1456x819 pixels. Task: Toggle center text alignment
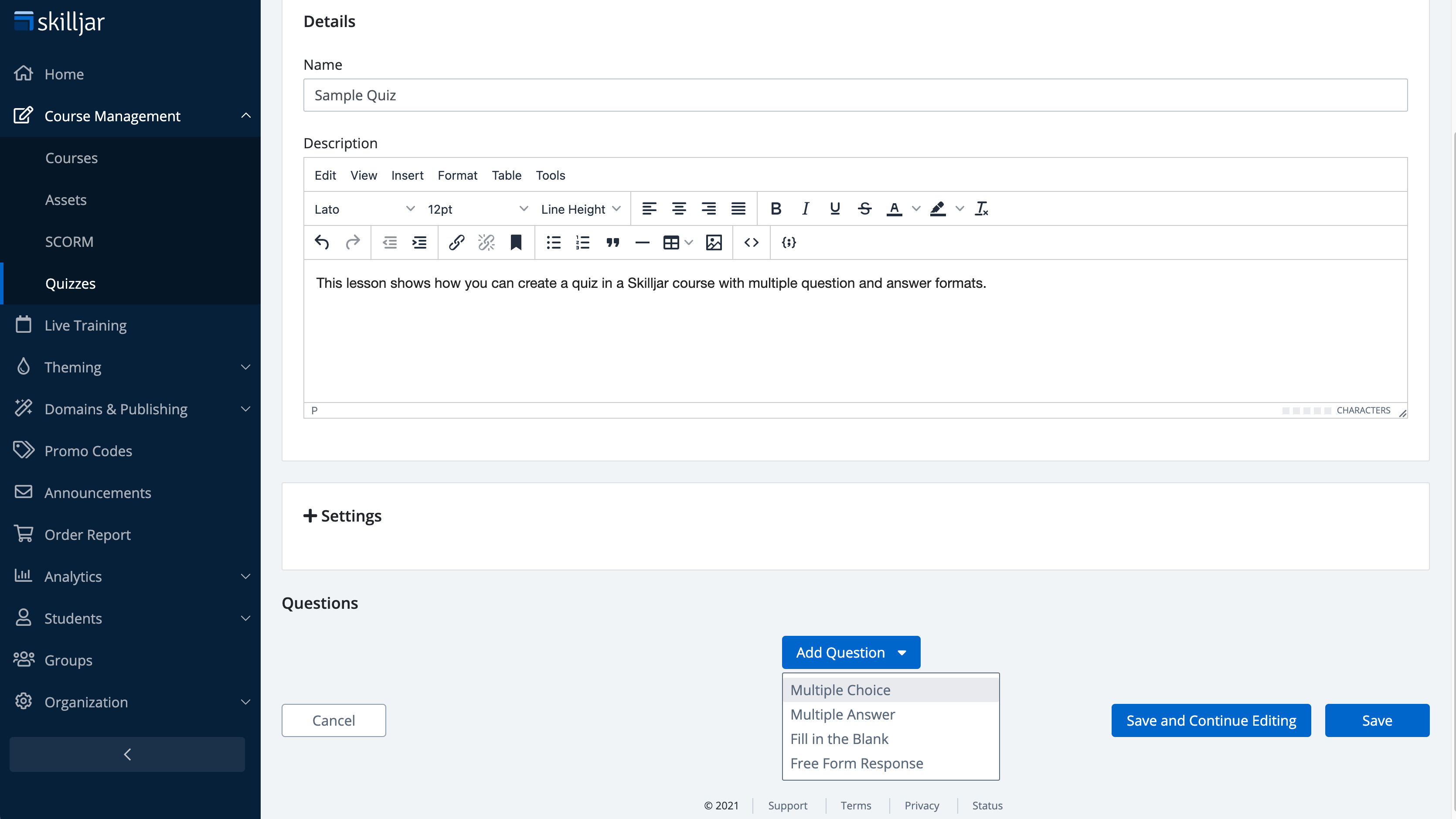(x=679, y=208)
